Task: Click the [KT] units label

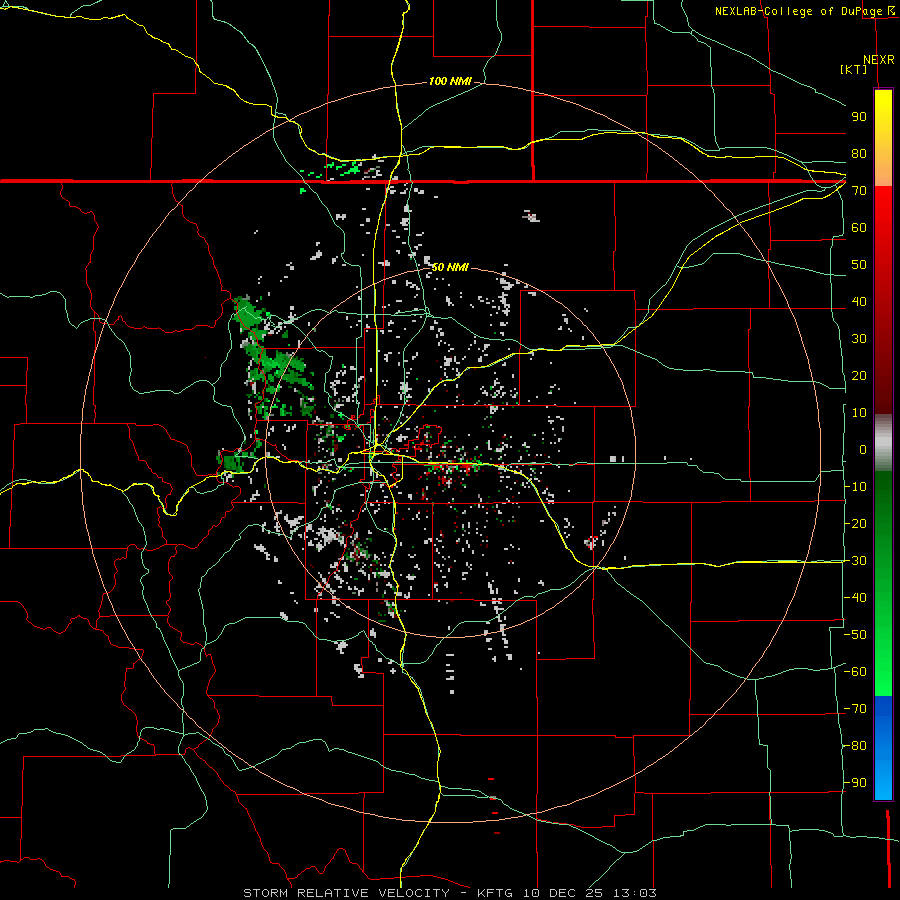Action: pyautogui.click(x=854, y=69)
